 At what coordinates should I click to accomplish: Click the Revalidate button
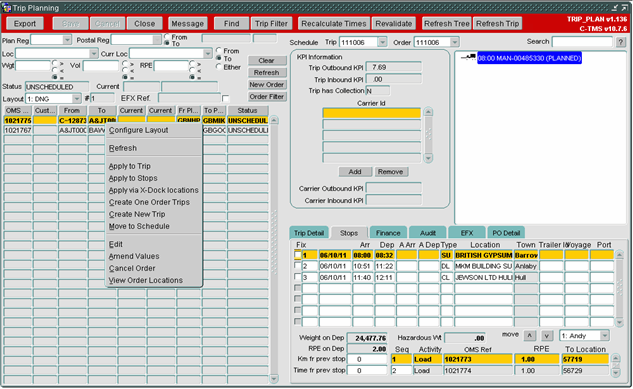coord(394,24)
